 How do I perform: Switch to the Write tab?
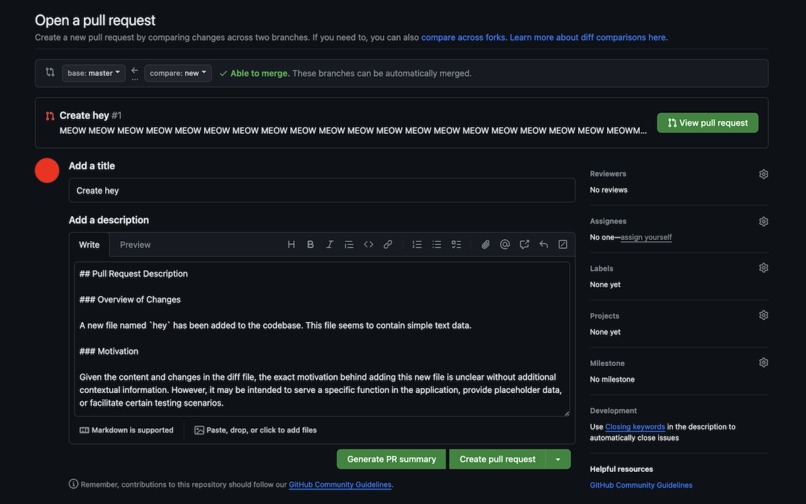point(89,245)
